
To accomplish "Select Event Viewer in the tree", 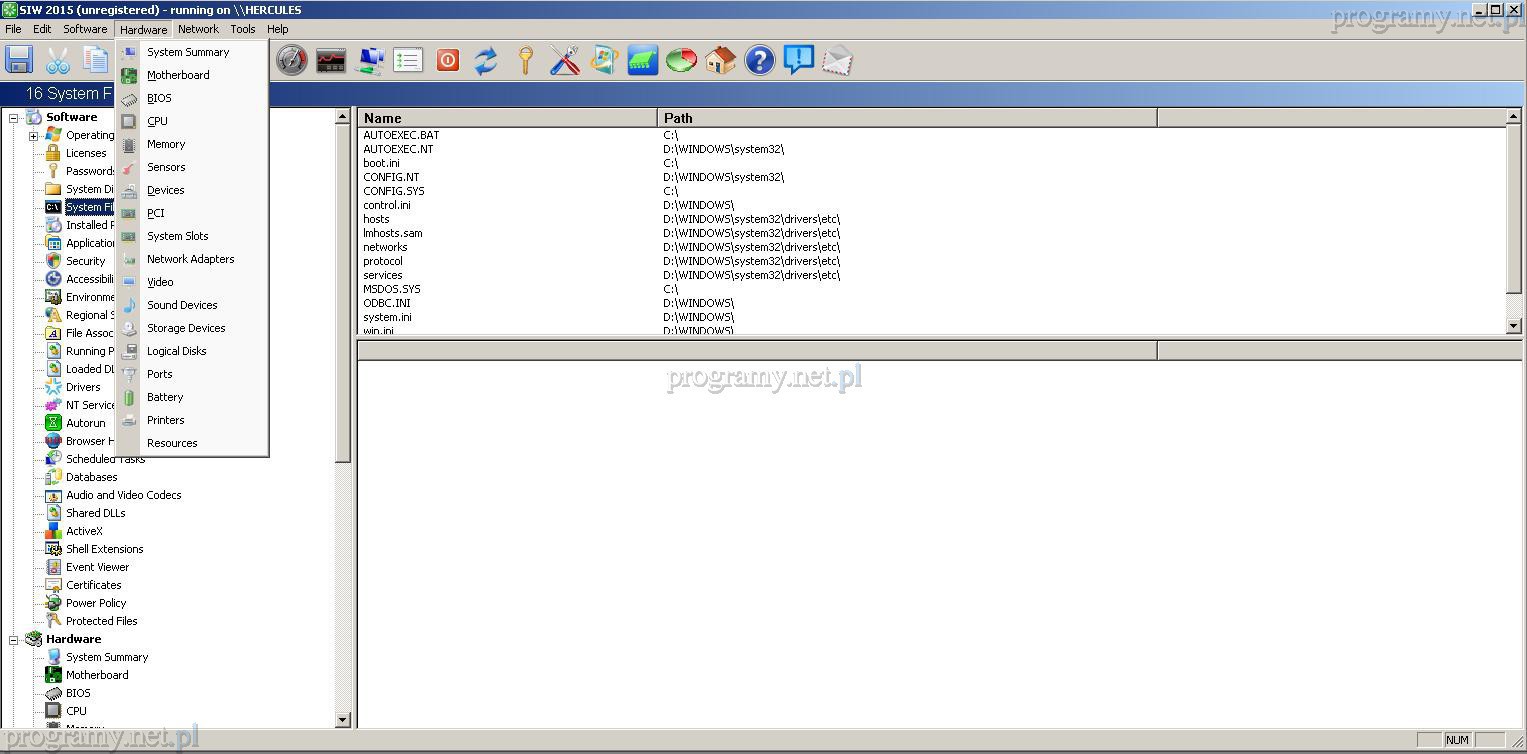I will [97, 567].
